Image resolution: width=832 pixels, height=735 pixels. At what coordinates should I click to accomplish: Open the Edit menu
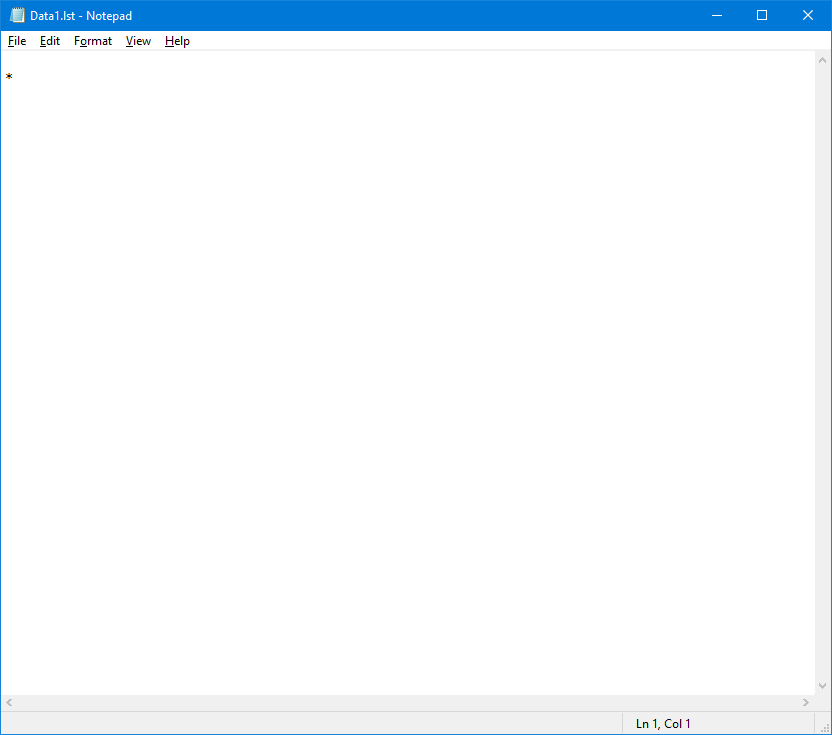(x=50, y=41)
